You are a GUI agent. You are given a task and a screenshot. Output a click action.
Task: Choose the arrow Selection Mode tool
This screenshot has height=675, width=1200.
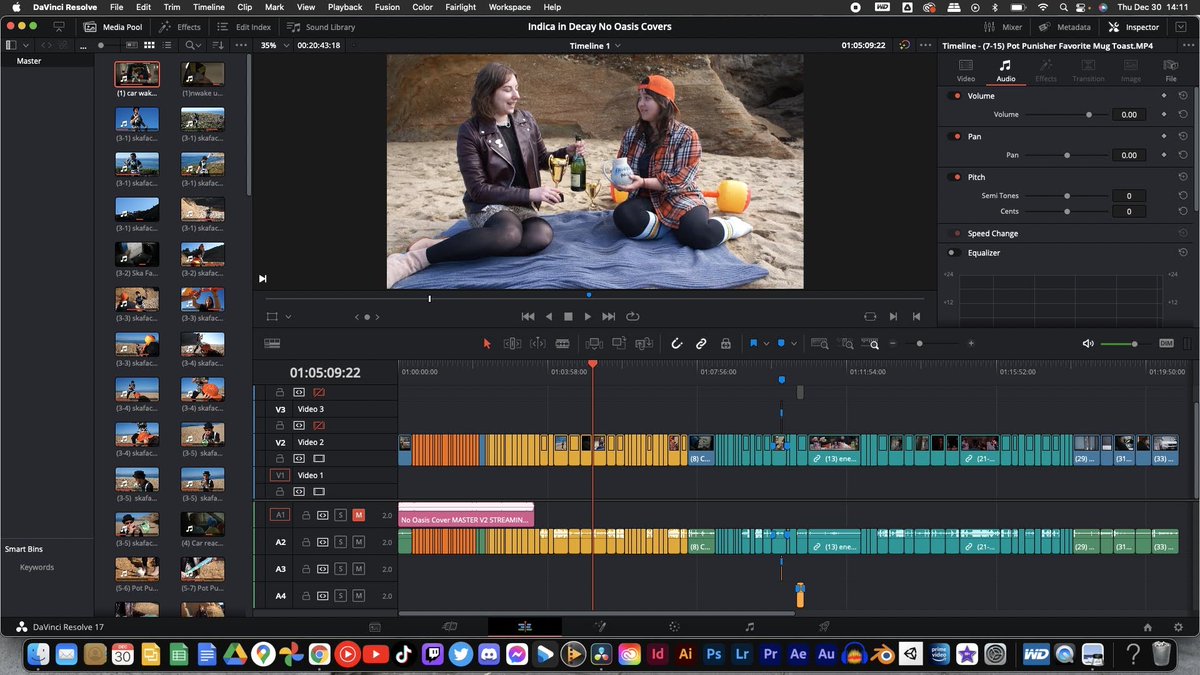coord(487,343)
